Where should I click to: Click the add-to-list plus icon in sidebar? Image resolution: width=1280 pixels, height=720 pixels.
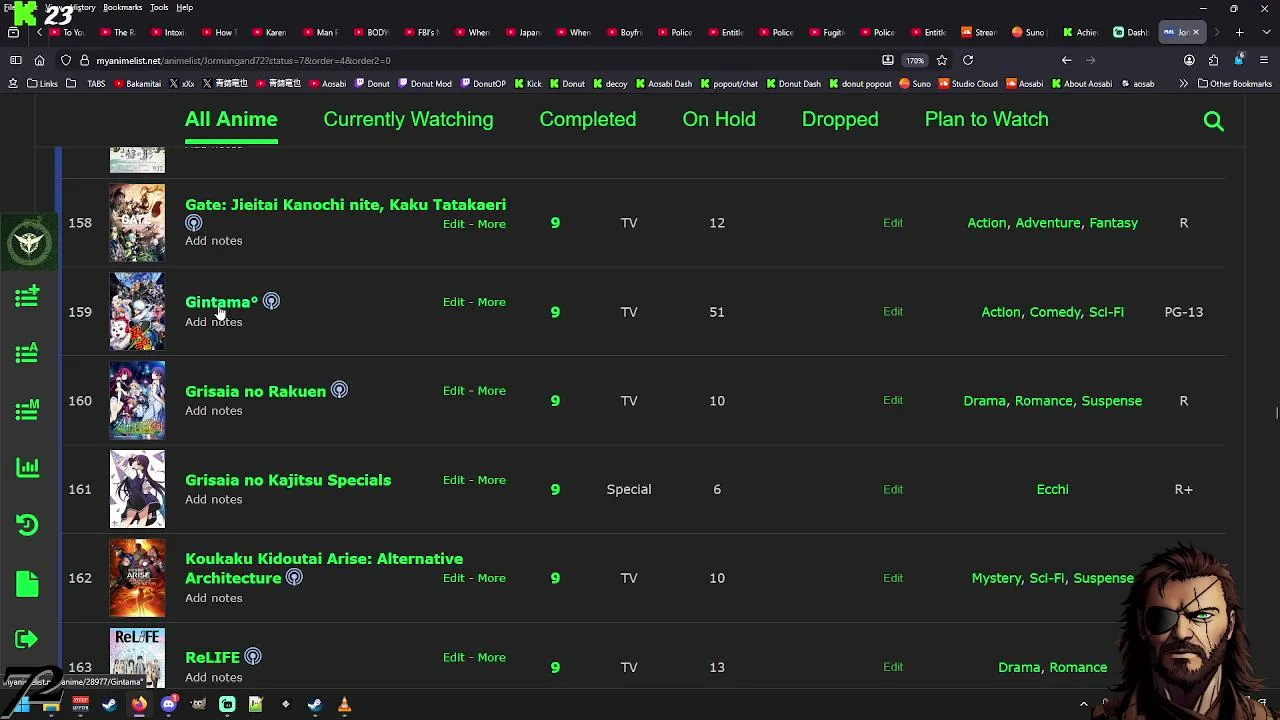(x=27, y=296)
